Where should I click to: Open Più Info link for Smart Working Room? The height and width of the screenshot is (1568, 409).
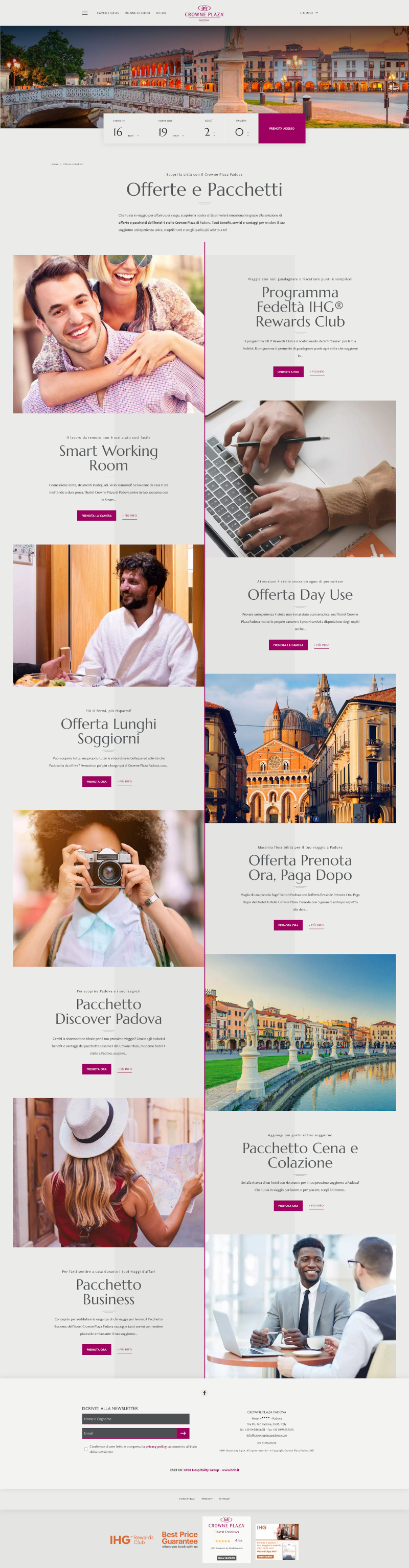pyautogui.click(x=129, y=516)
